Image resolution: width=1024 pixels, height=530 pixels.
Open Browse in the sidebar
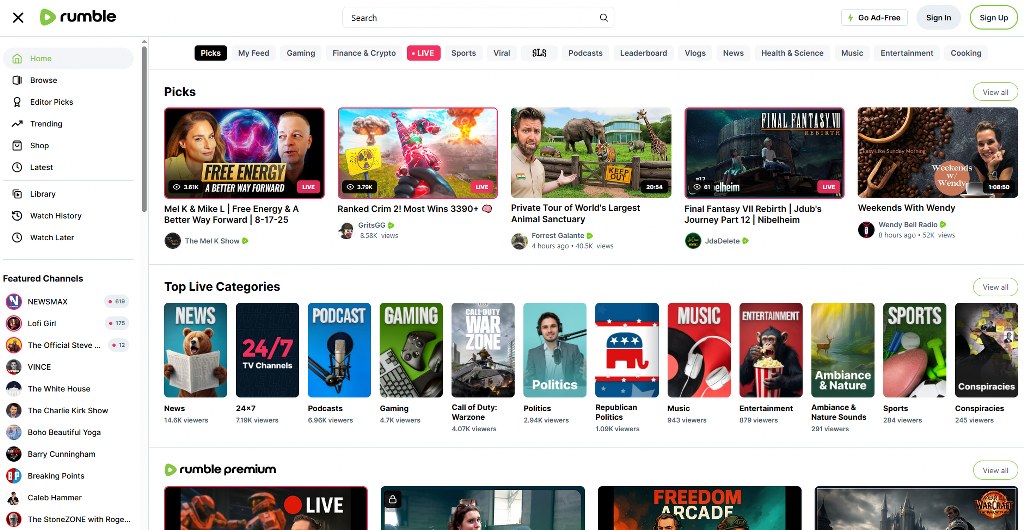(x=69, y=80)
